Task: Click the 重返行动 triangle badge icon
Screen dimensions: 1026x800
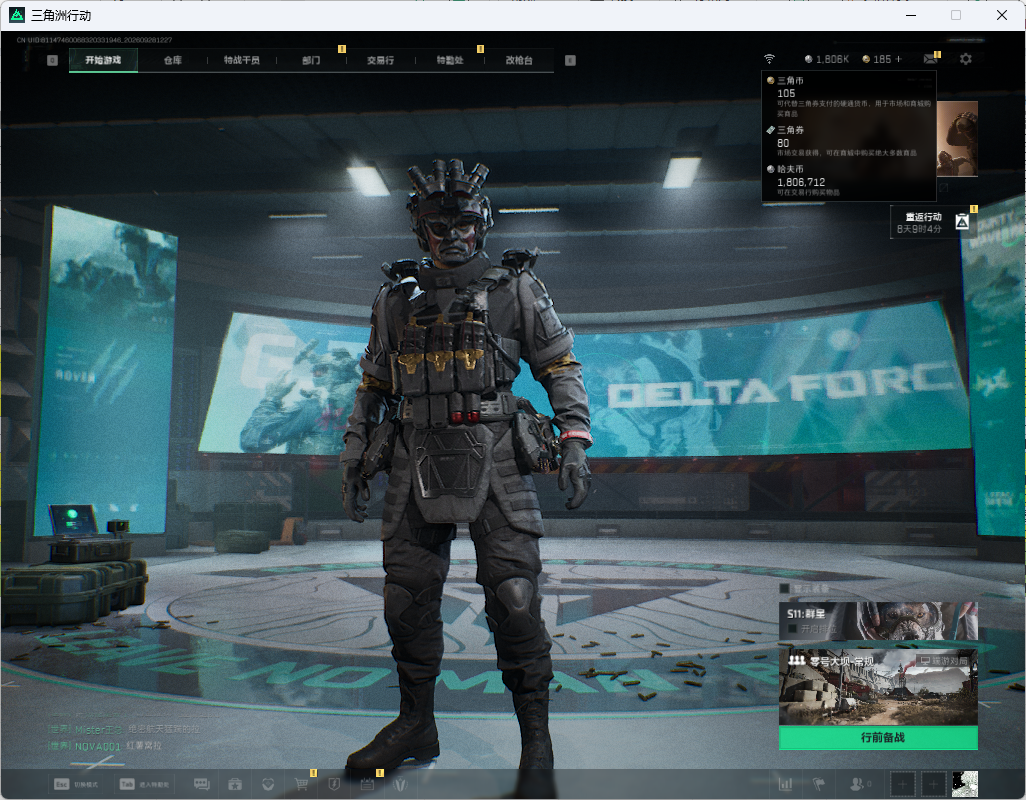Action: [x=962, y=222]
